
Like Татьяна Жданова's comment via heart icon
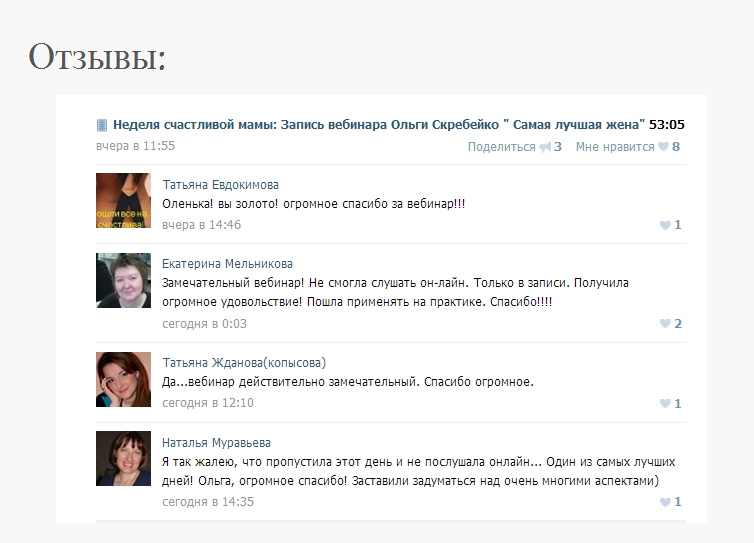click(x=665, y=404)
